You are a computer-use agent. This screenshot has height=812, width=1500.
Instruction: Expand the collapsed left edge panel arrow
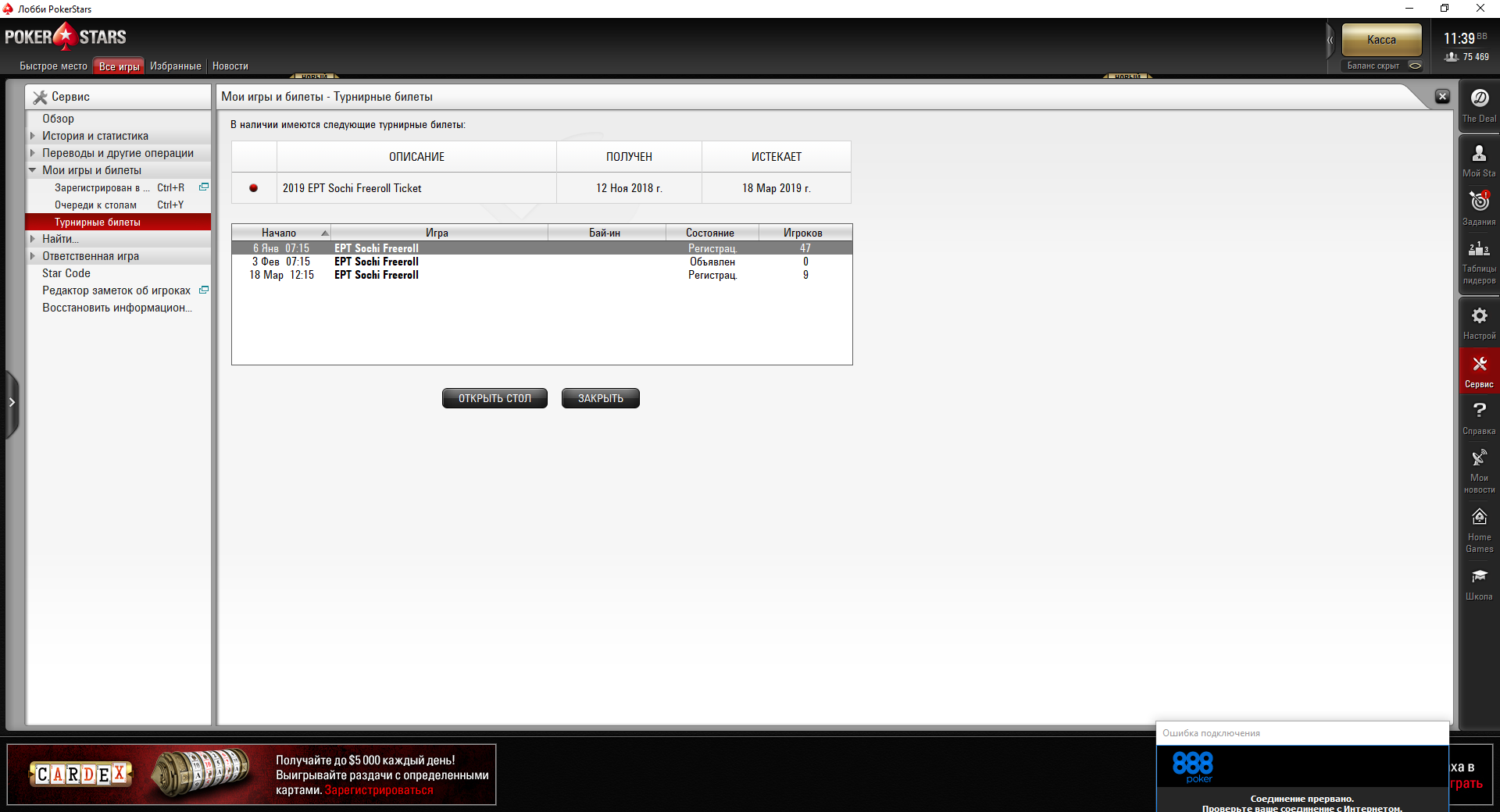12,403
